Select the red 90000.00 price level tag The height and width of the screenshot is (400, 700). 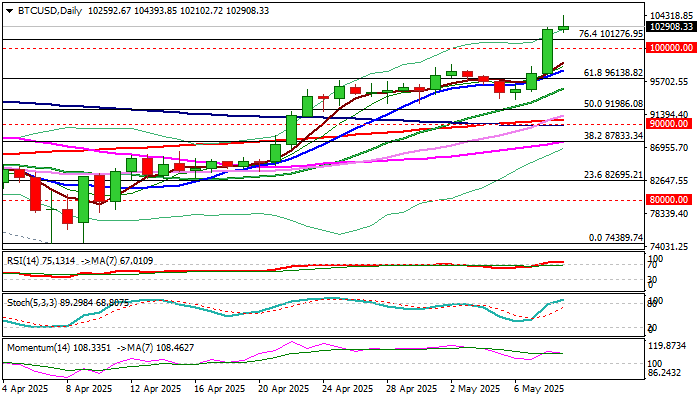tap(669, 124)
